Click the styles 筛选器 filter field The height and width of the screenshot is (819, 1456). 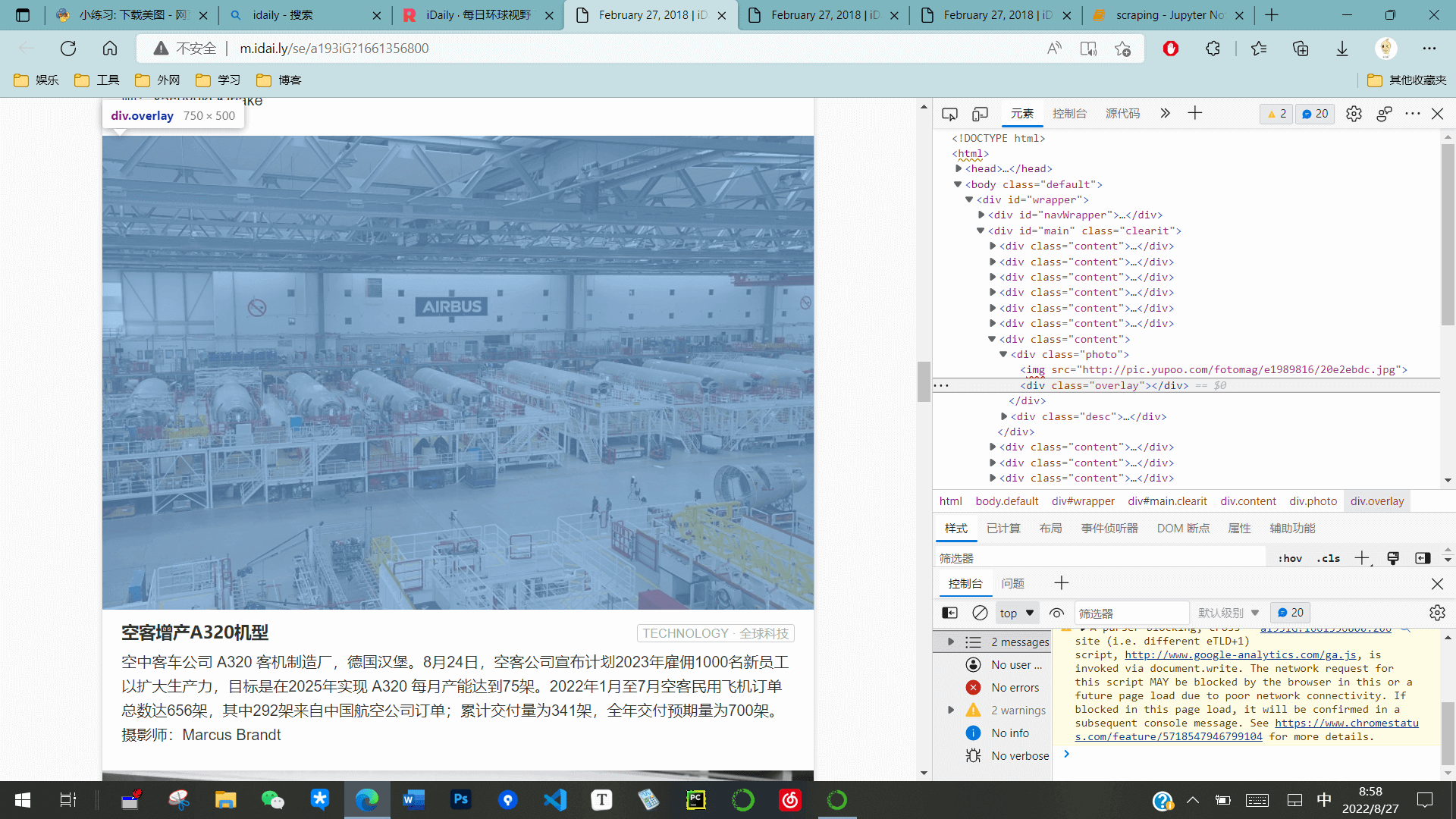coord(1100,558)
